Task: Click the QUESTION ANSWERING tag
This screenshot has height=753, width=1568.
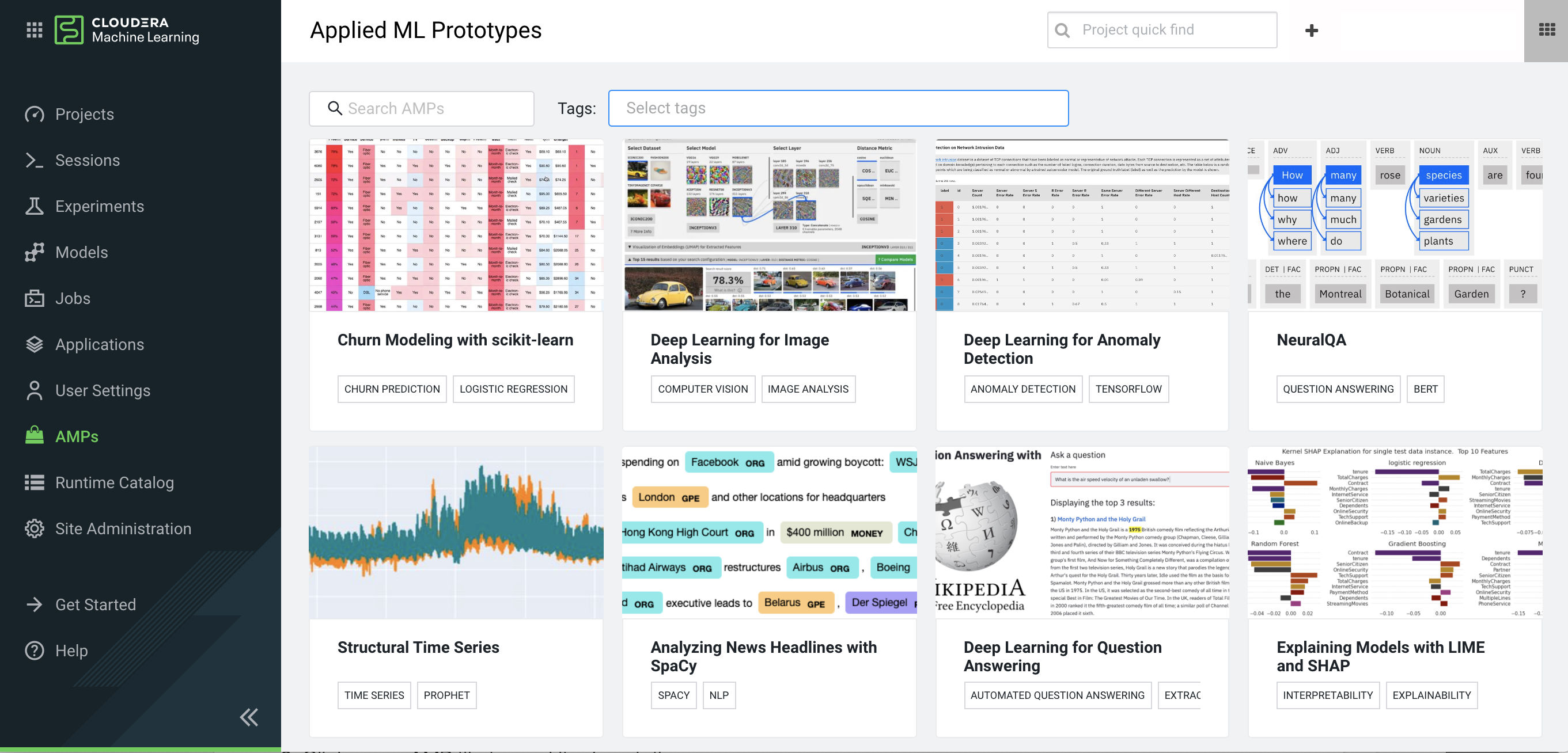Action: (1338, 389)
